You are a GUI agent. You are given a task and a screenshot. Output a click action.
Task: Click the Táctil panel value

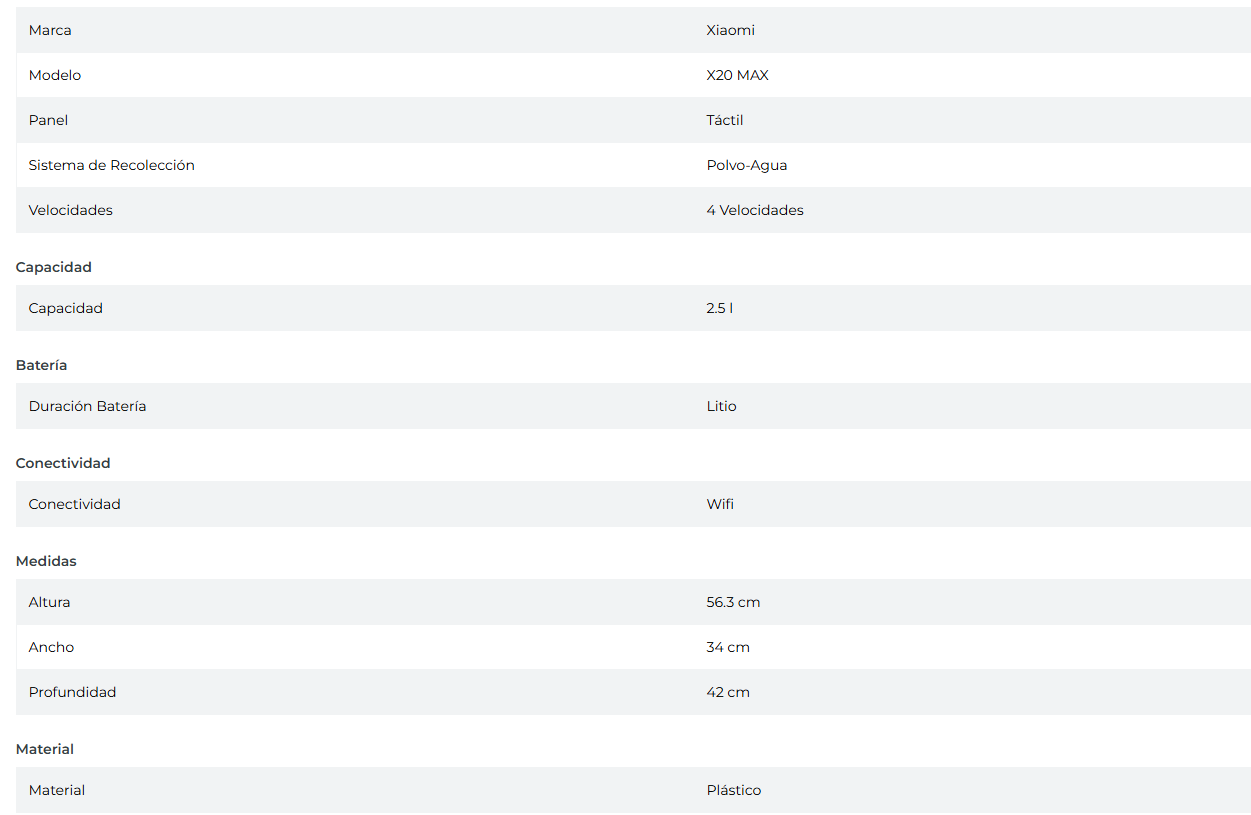click(724, 120)
